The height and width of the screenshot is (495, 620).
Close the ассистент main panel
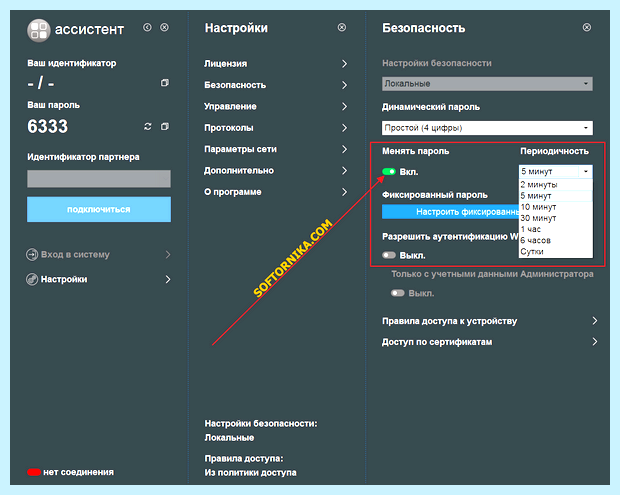click(164, 27)
